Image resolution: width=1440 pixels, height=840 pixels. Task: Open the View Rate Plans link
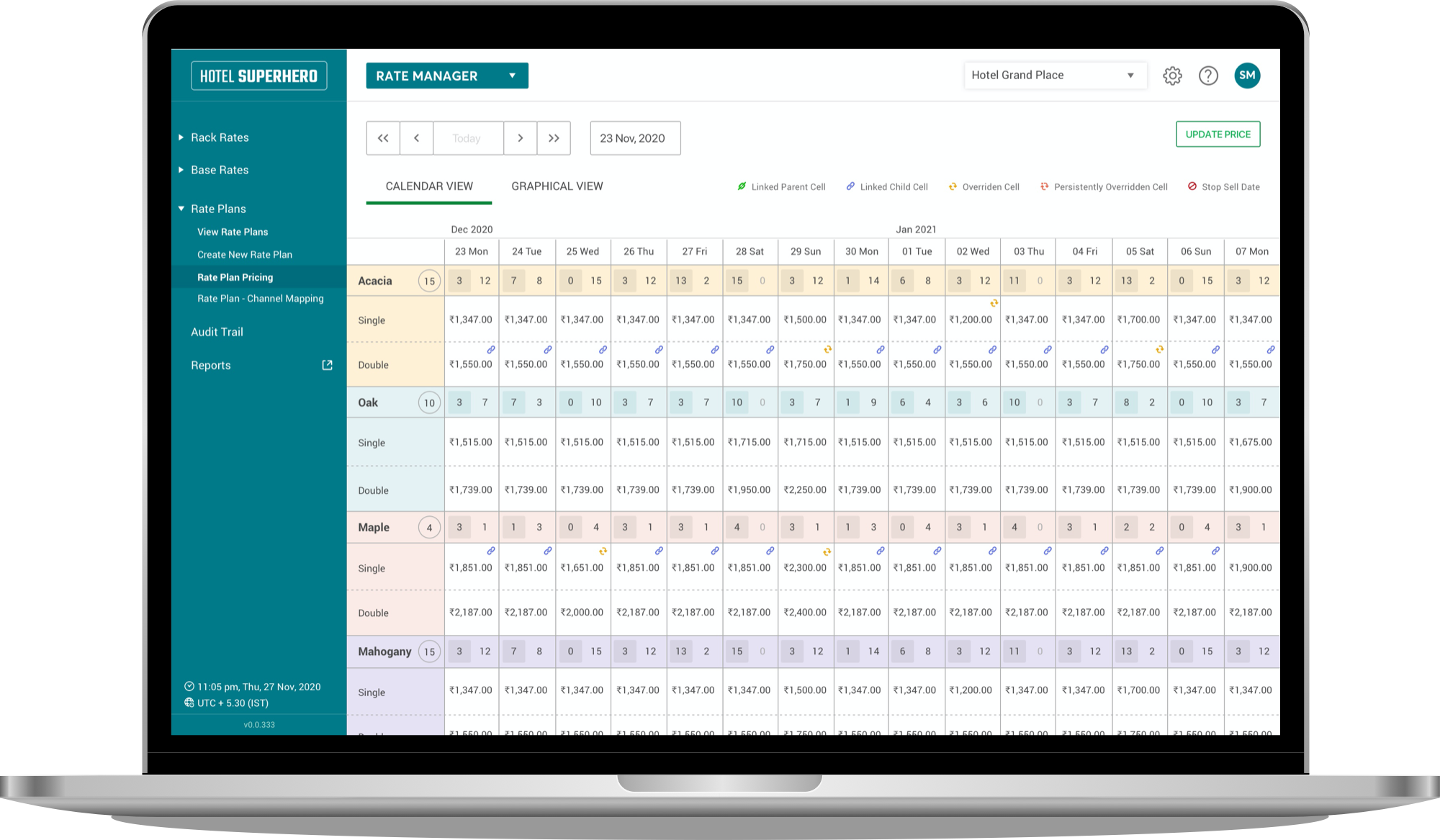[x=233, y=232]
